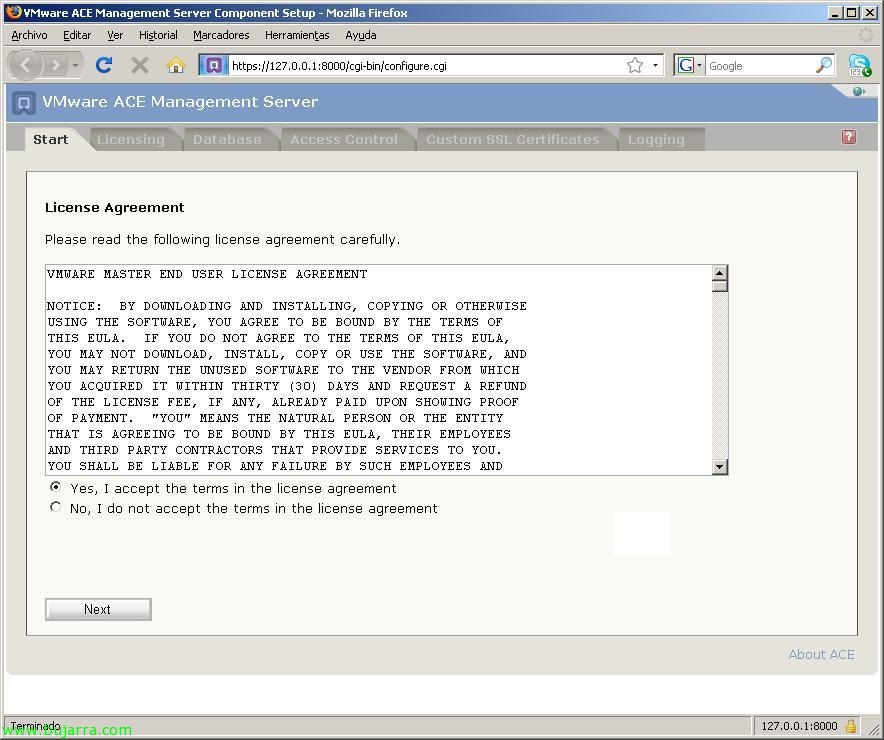This screenshot has width=884, height=740.
Task: Click the browser Back arrow button
Action: point(25,65)
